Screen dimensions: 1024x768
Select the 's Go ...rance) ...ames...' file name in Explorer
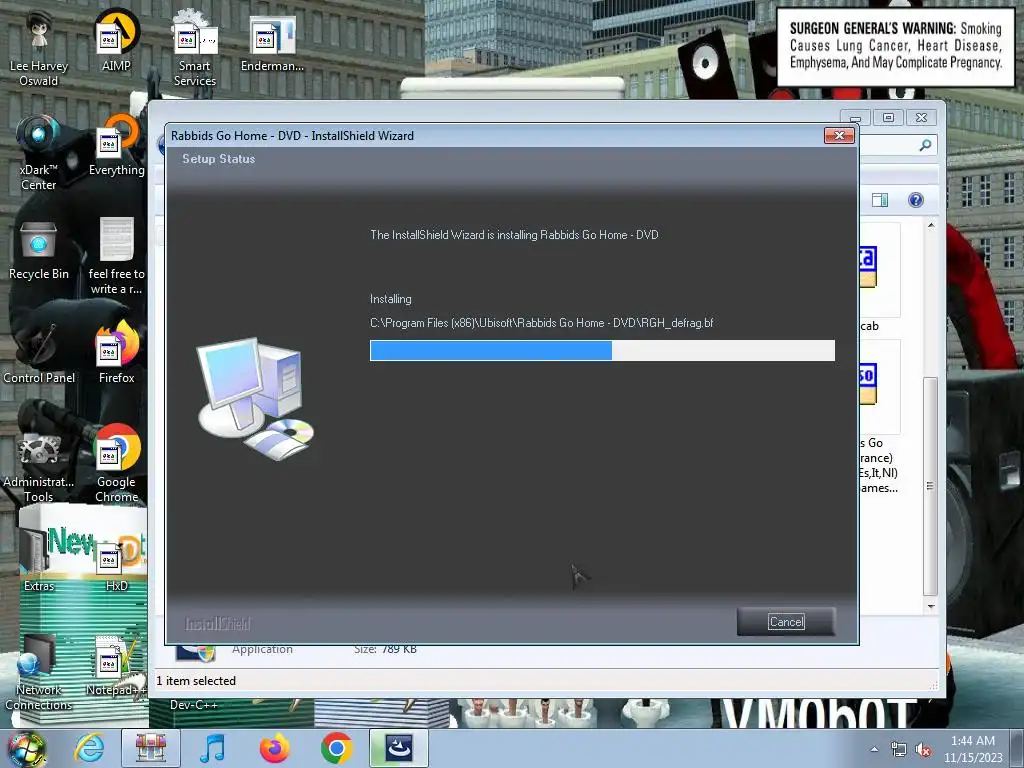[x=879, y=465]
